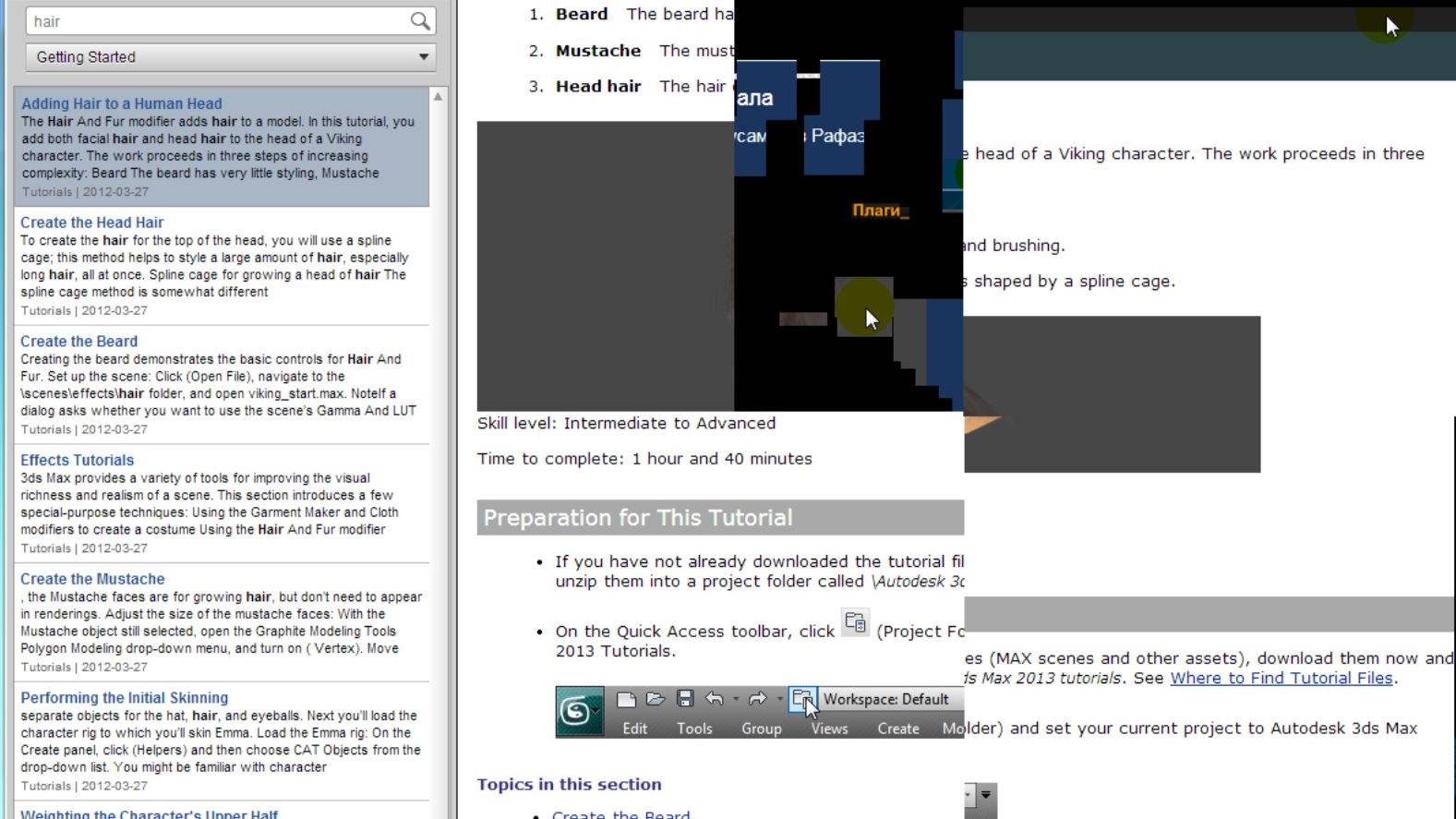Image resolution: width=1456 pixels, height=819 pixels.
Task: Follow 'Where to Find Tutorial Files' link
Action: [x=1282, y=678]
